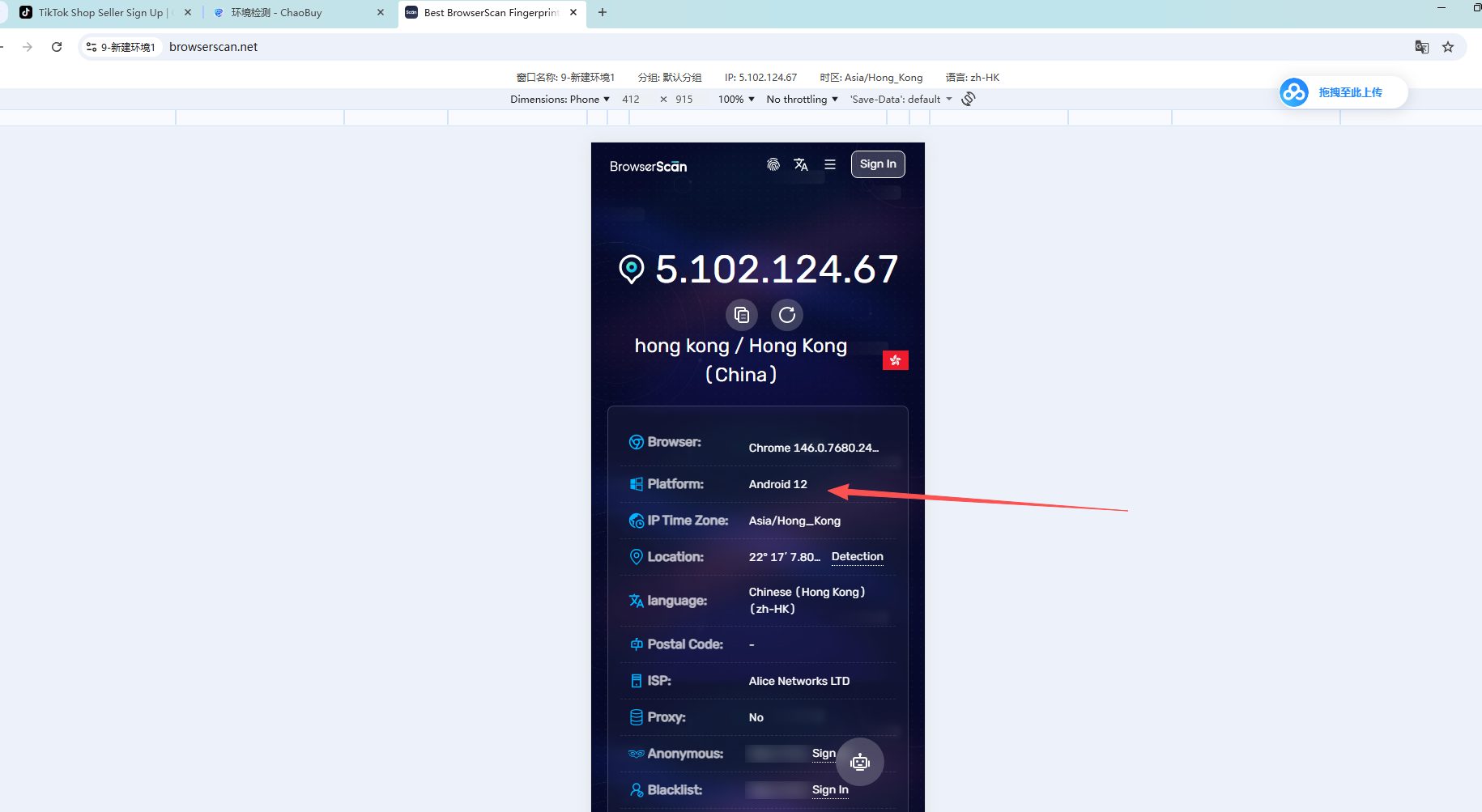Copy the IP address with the copy icon
Viewport: 1482px width, 812px height.
click(741, 315)
